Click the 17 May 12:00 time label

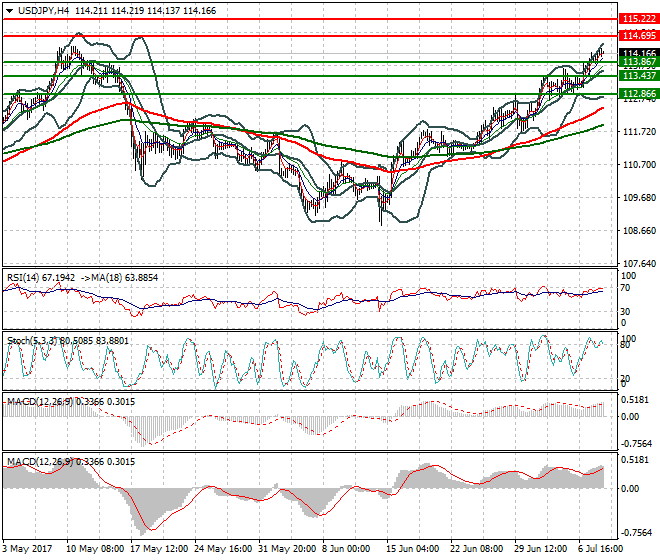click(x=159, y=549)
